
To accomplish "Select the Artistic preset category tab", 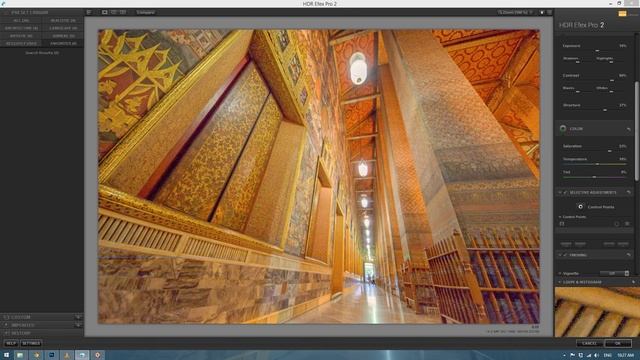I will [x=21, y=36].
